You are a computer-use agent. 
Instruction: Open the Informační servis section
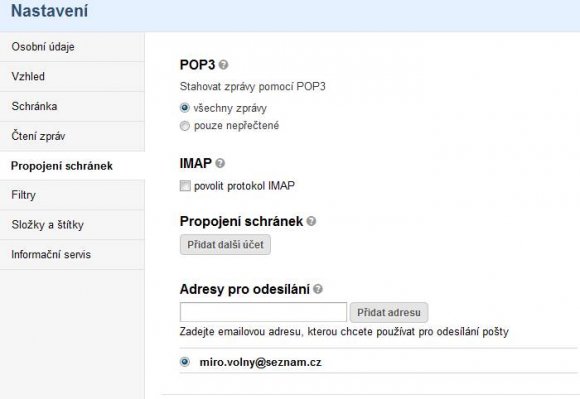coord(72,254)
